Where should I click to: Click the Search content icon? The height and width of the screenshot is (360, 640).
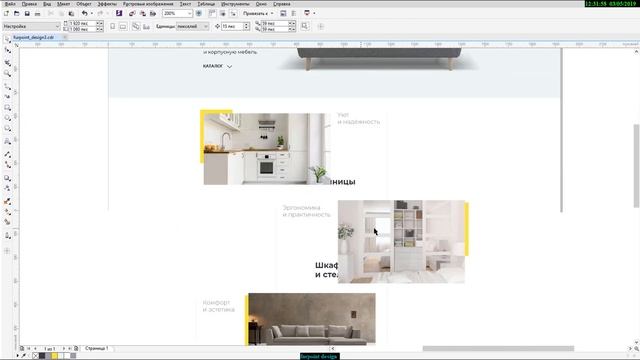tap(119, 13)
